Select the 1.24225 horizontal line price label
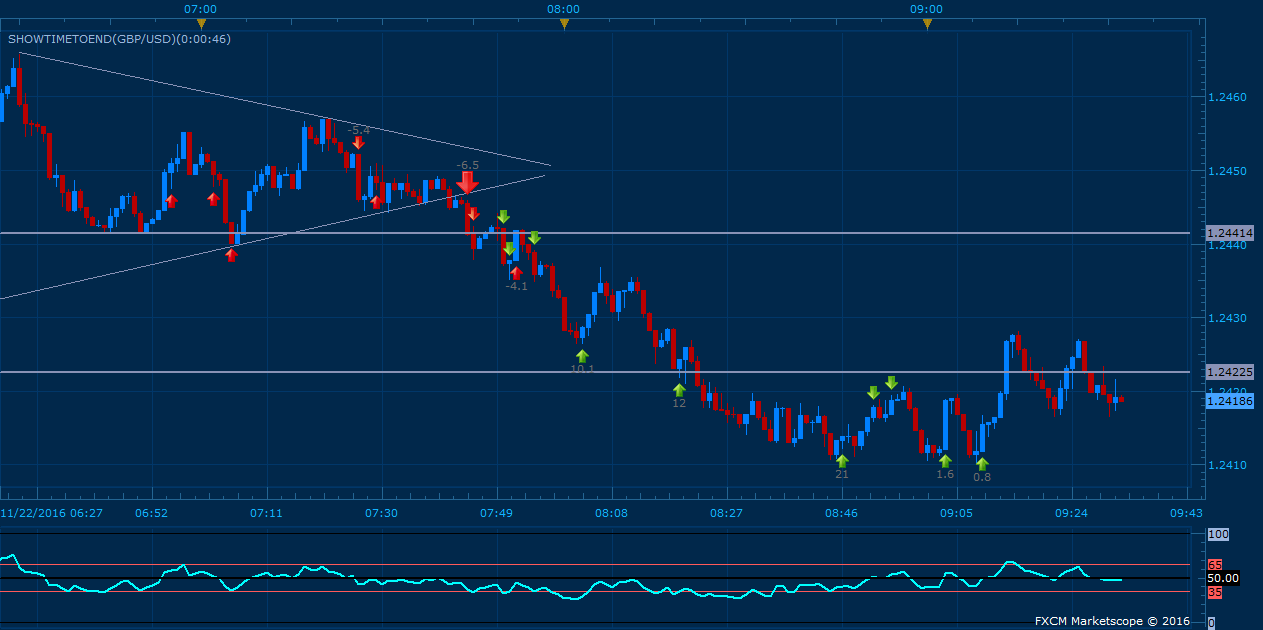 (x=1230, y=372)
